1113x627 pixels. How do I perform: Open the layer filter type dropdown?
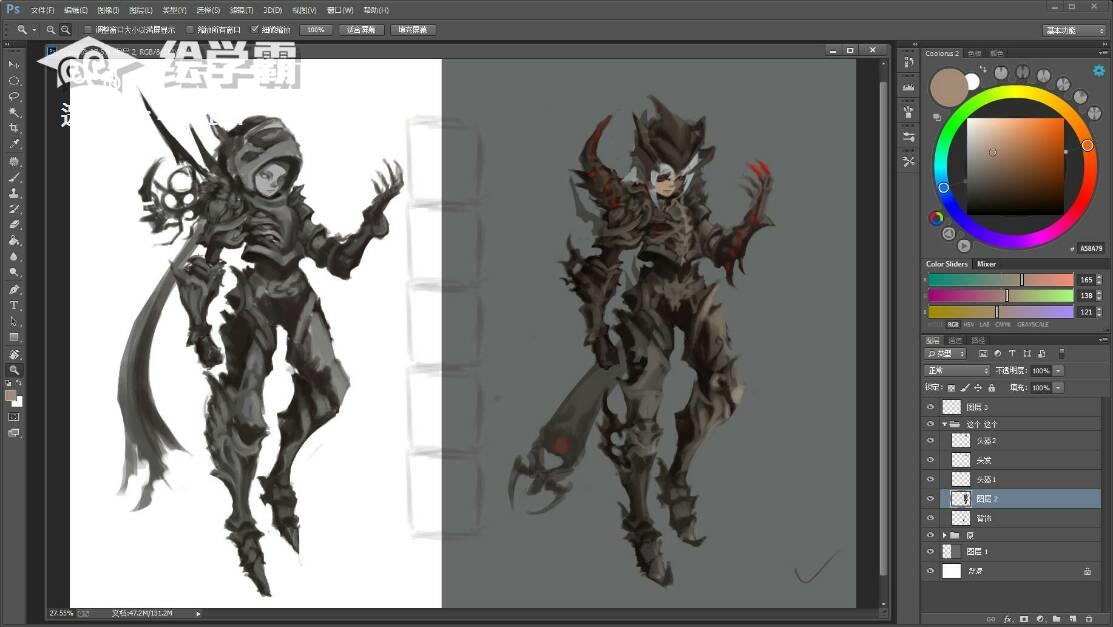pos(945,354)
